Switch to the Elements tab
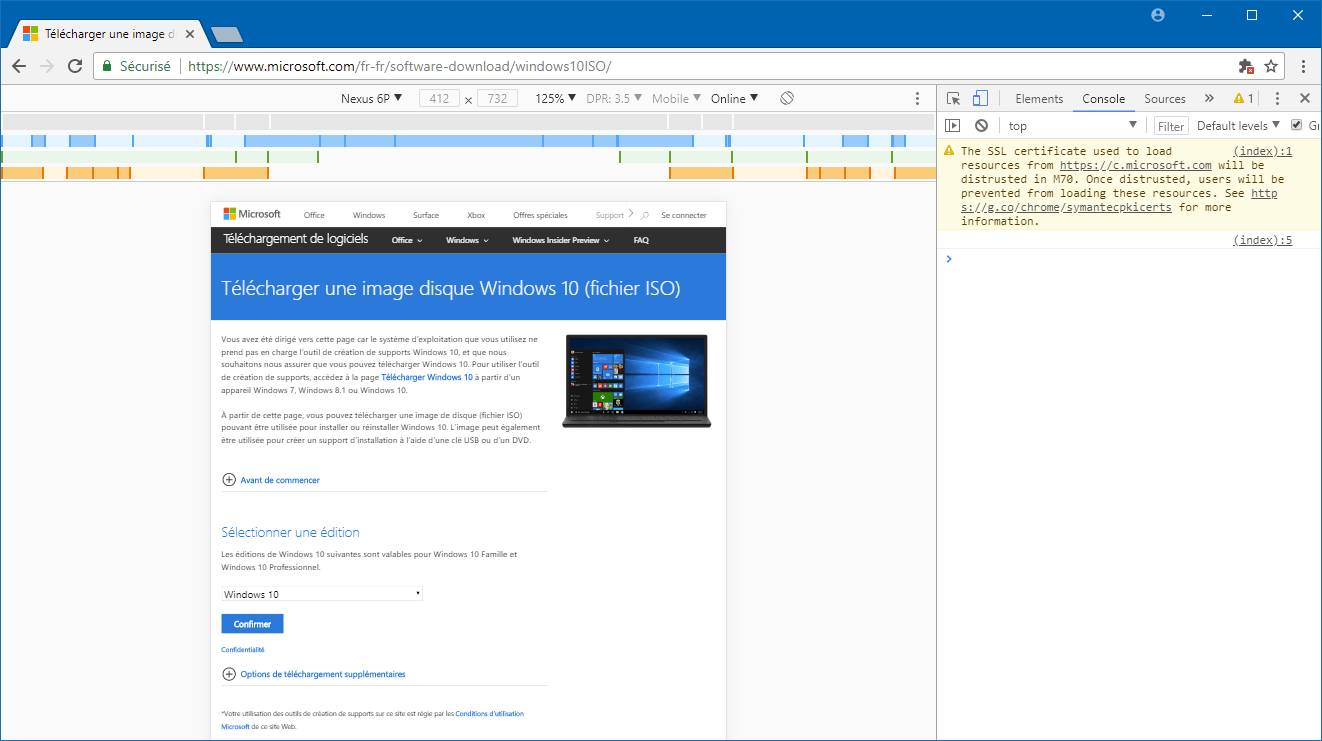The height and width of the screenshot is (741, 1322). 1039,98
